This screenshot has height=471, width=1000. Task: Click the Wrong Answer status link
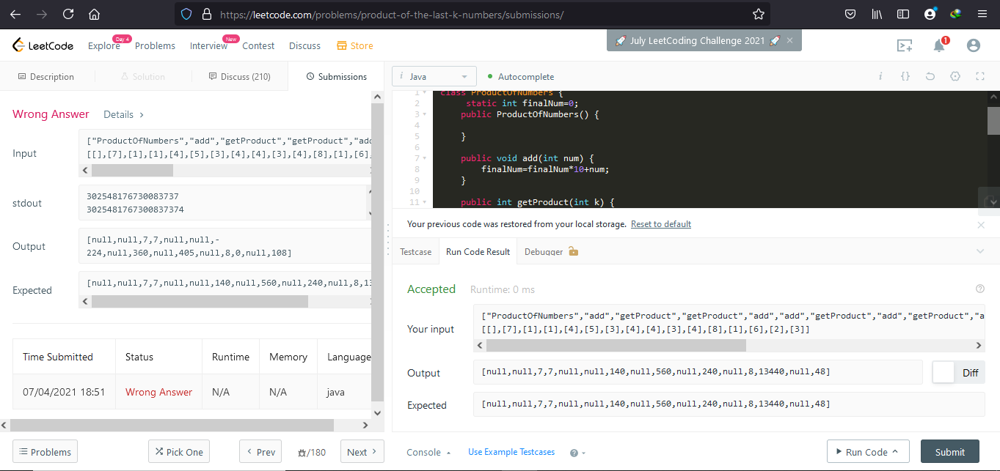pos(159,392)
